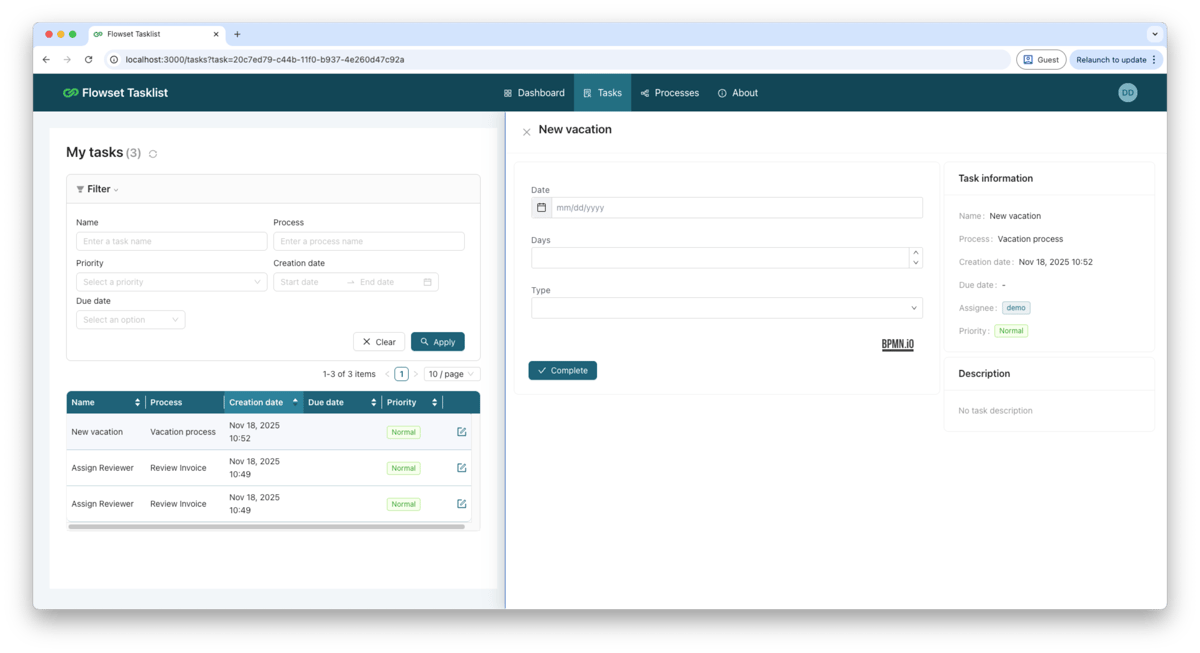Open the DD user avatar menu
Viewport: 1200px width, 653px height.
[1127, 93]
